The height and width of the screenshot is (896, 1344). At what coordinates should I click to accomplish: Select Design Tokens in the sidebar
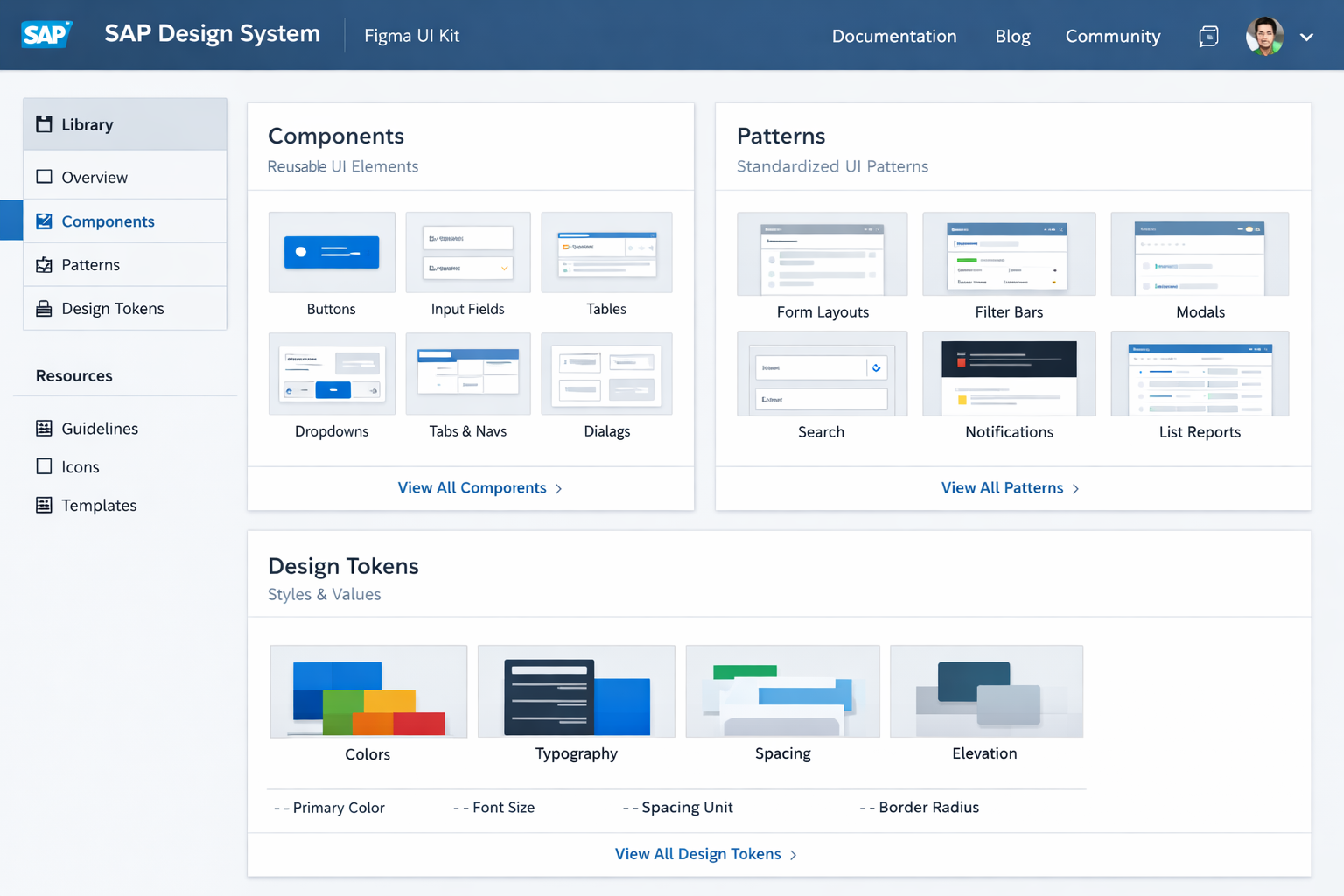tap(125, 309)
